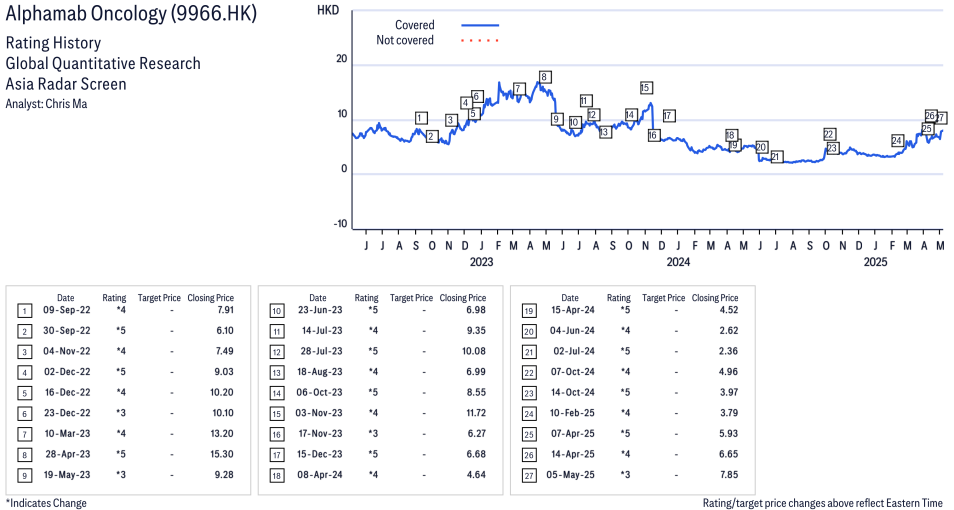Click the Asia Radar Screen line
Image resolution: width=954 pixels, height=510 pixels.
(66, 84)
